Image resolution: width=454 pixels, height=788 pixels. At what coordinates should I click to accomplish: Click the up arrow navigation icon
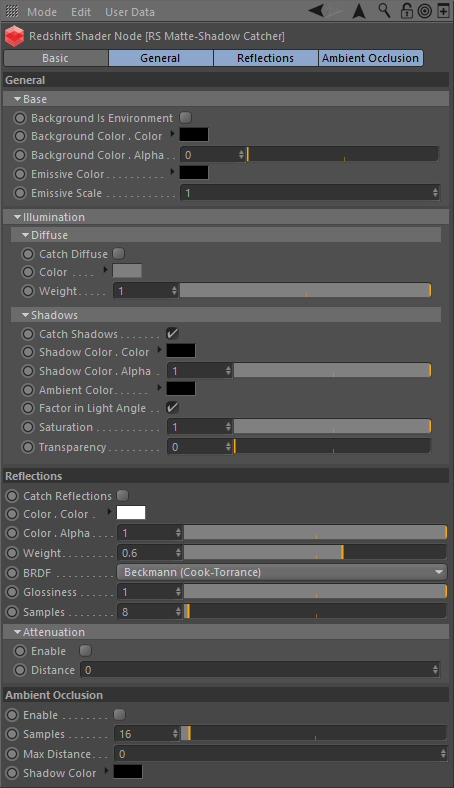(x=359, y=11)
